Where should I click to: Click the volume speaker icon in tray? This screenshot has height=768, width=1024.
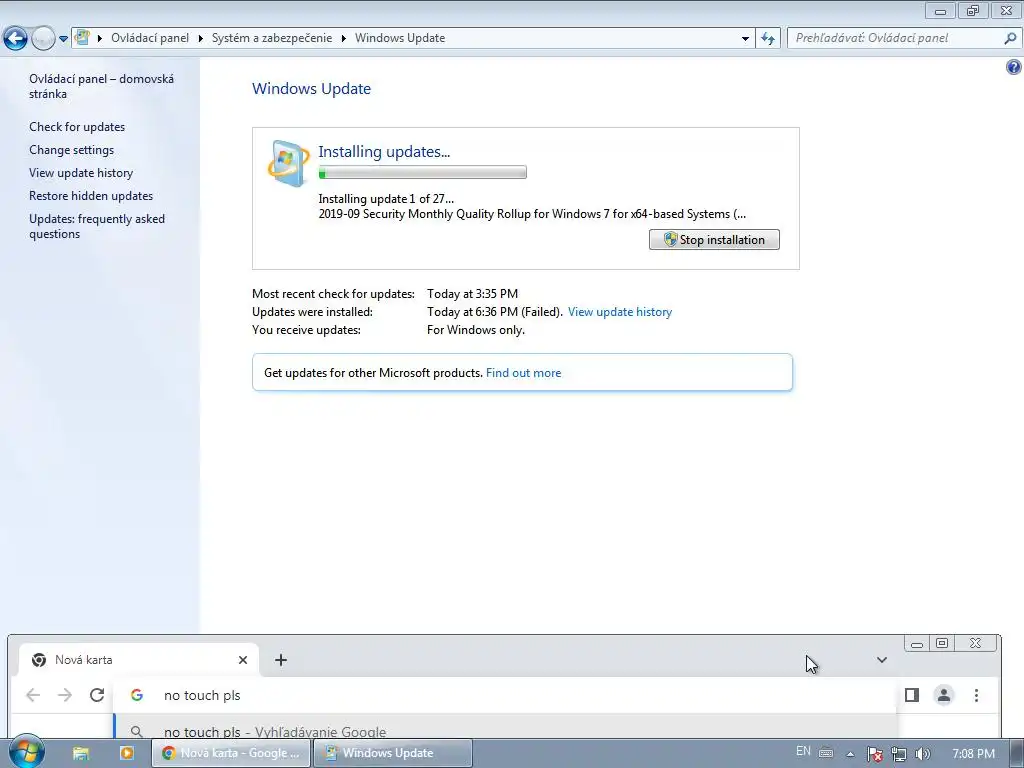(x=922, y=754)
